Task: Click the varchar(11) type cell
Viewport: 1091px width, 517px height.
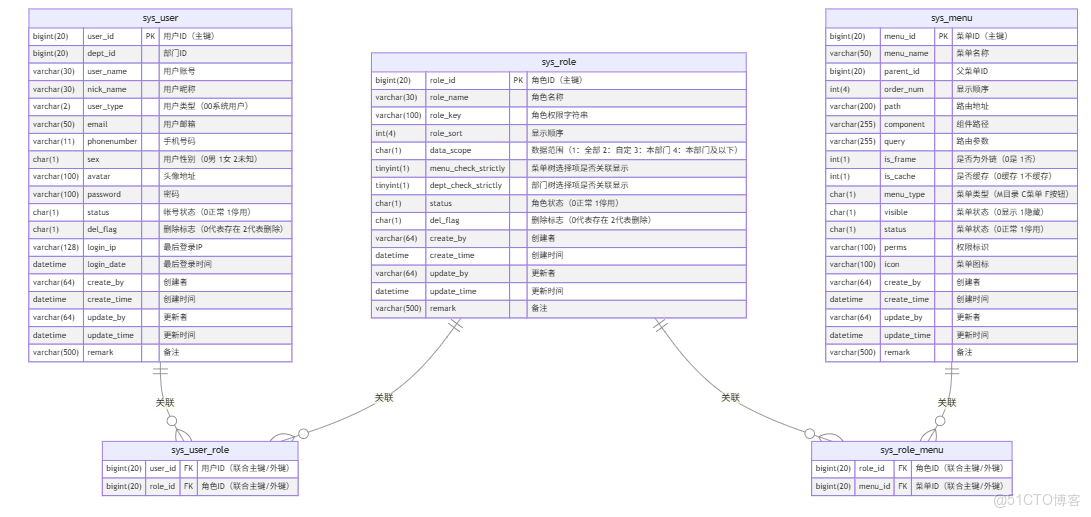Action: coord(56,141)
